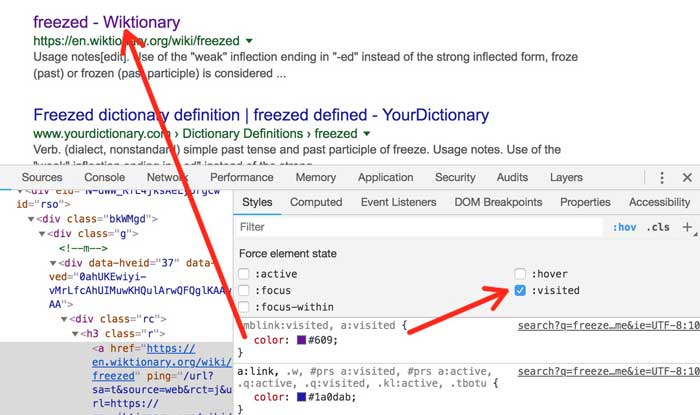Switch to the Network tab
700x415 pixels.
167,177
